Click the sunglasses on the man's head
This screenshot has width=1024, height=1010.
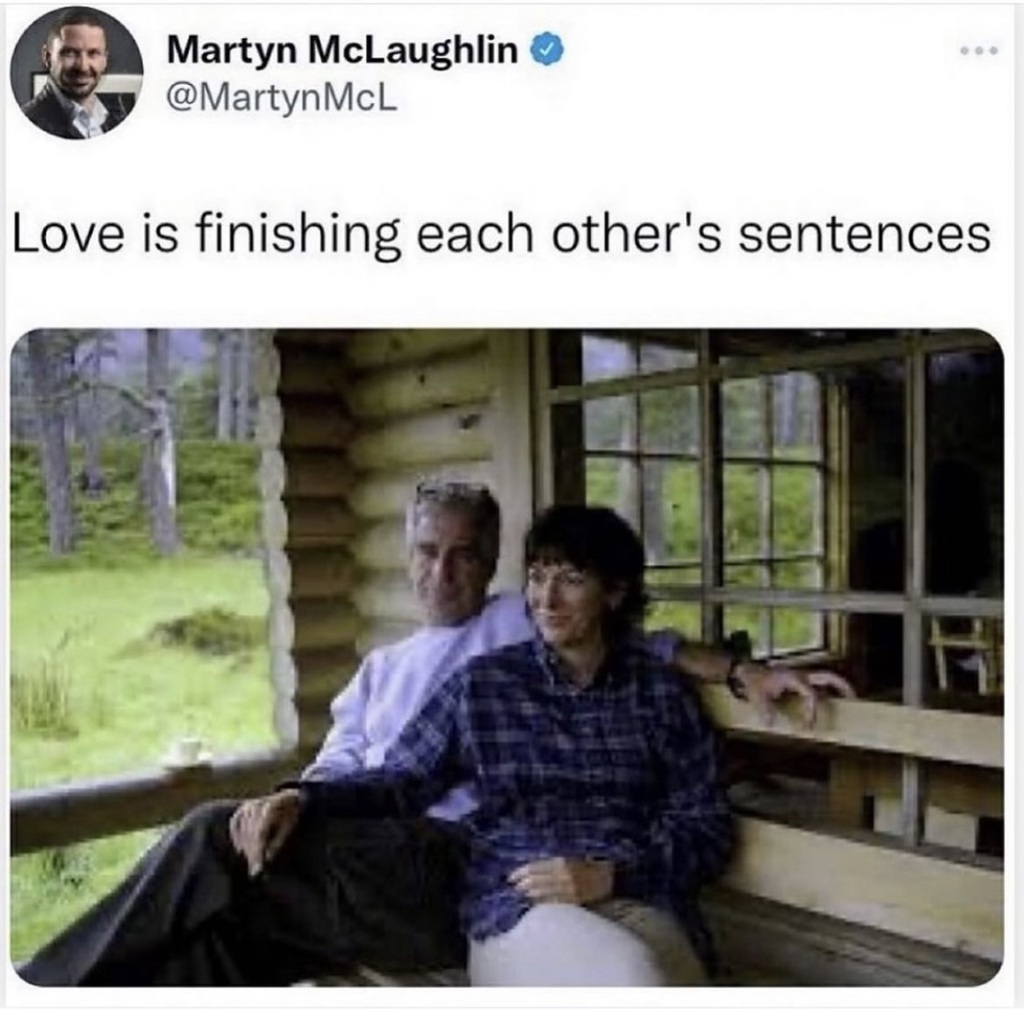click(452, 490)
